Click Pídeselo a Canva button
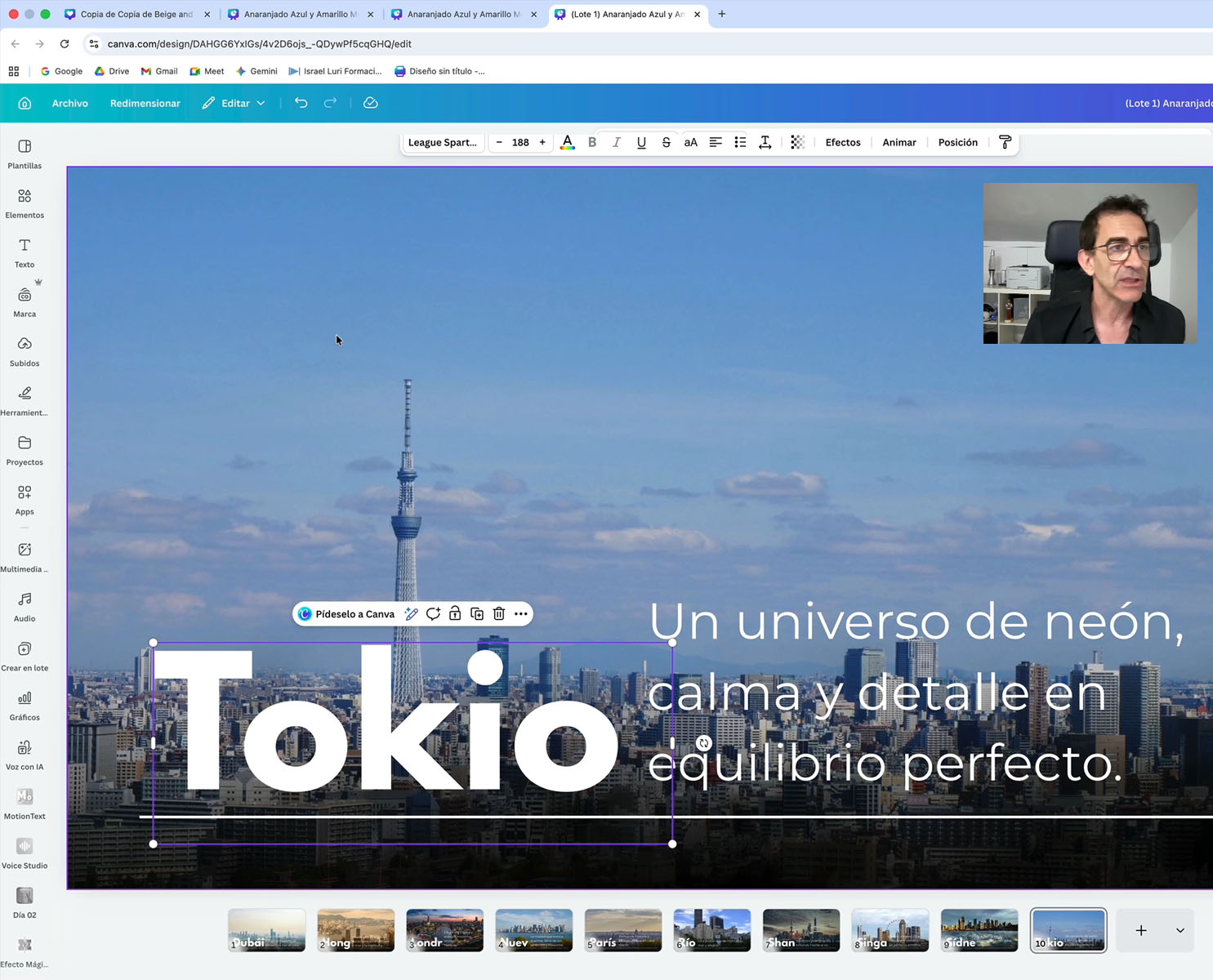The width and height of the screenshot is (1213, 980). (346, 614)
